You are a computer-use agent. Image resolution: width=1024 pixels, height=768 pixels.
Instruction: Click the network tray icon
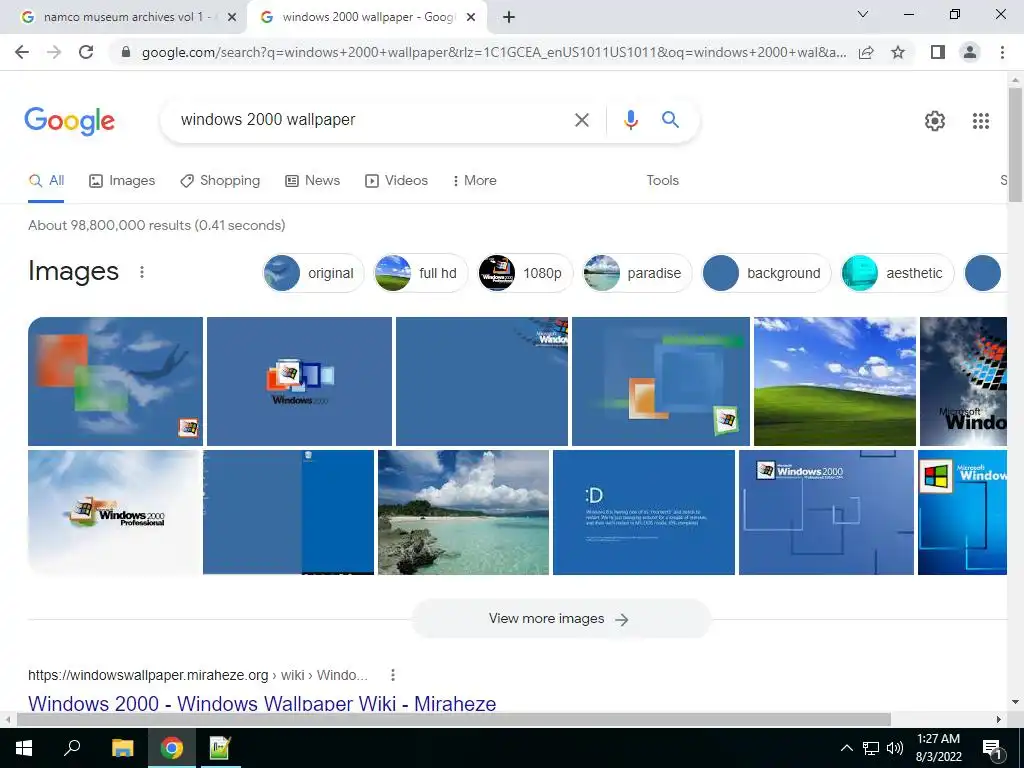click(871, 748)
